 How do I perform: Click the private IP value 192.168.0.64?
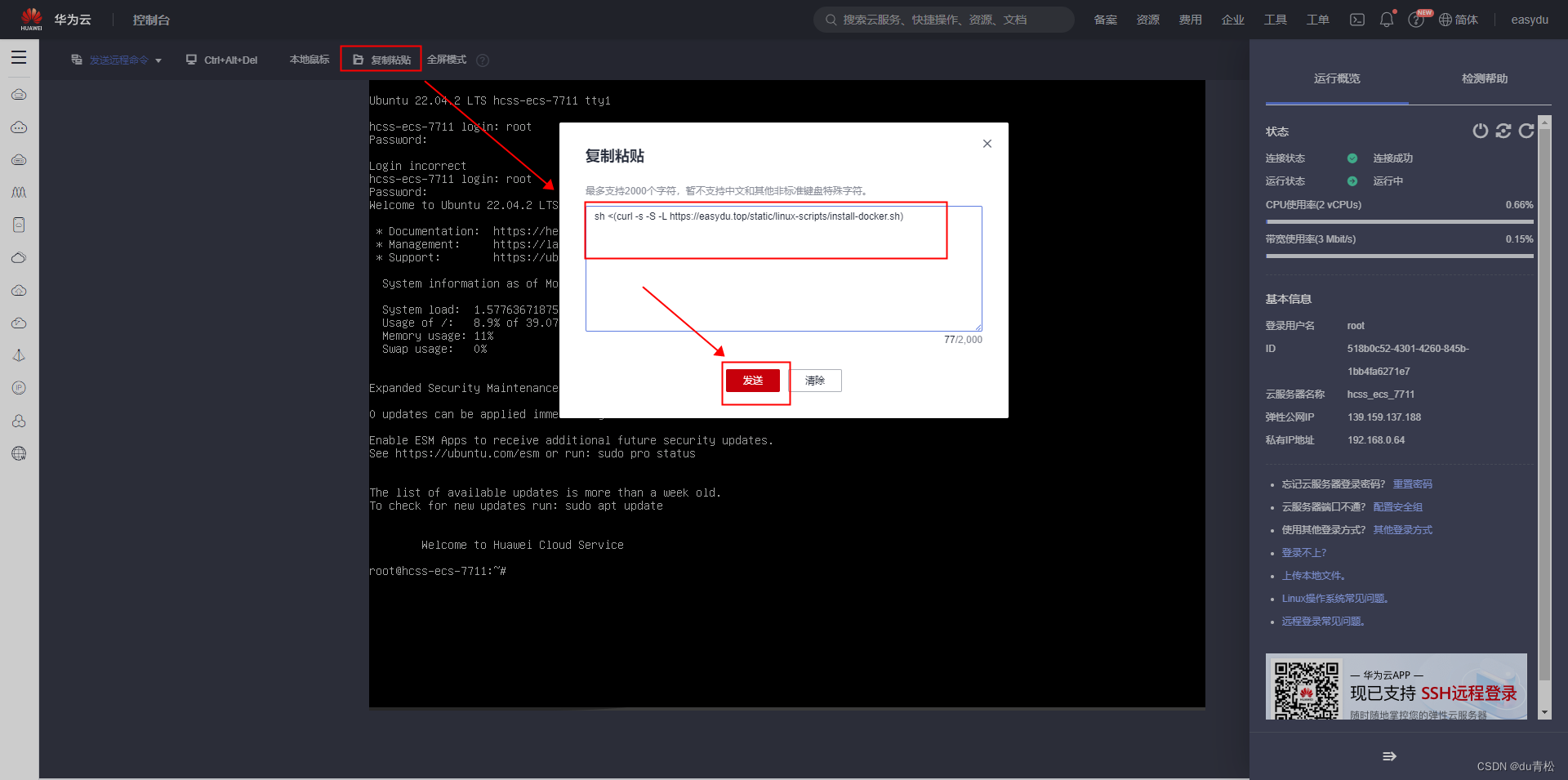pos(1376,440)
